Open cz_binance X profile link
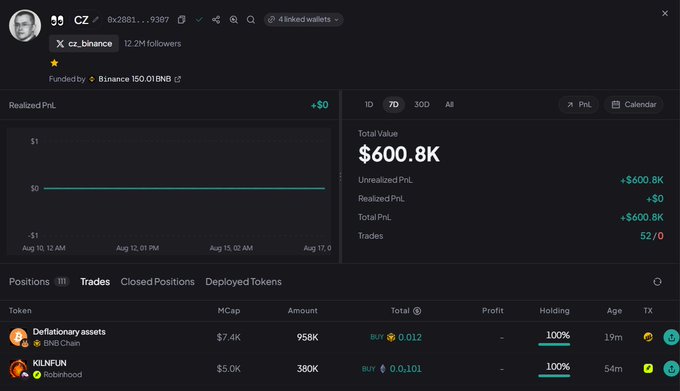The height and width of the screenshot is (391, 680). 84,43
